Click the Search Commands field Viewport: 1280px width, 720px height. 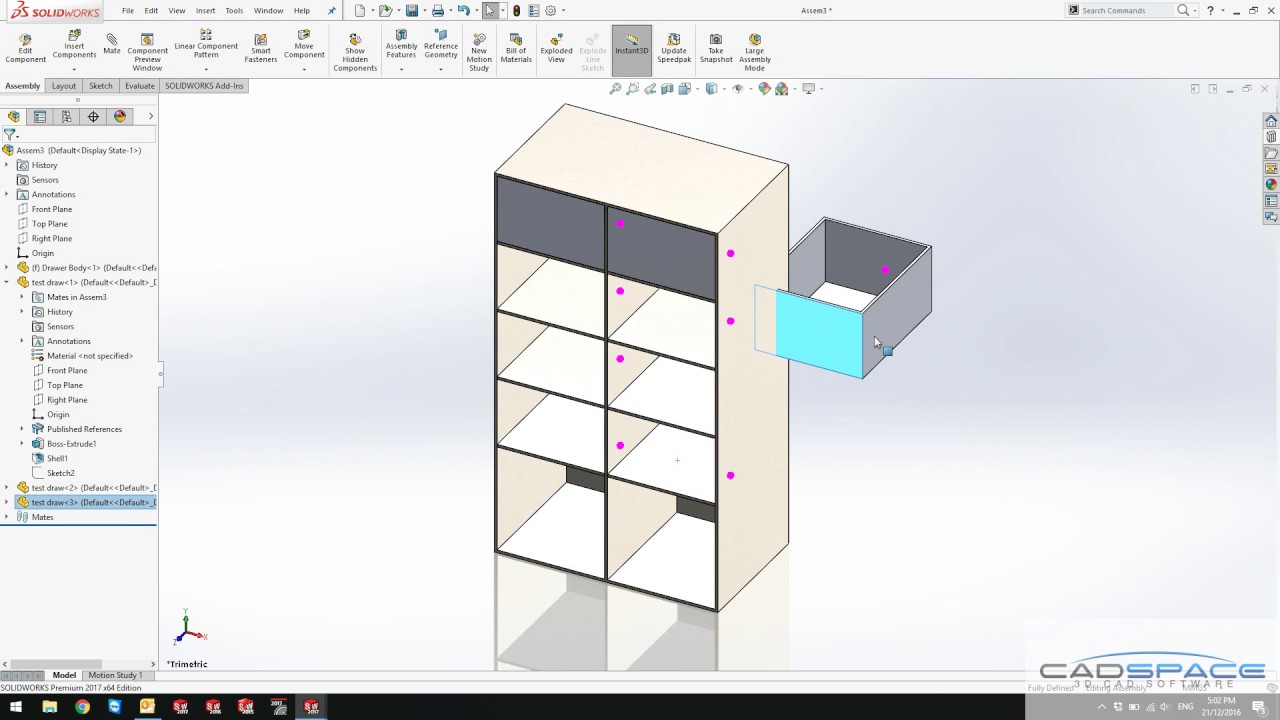click(1127, 10)
